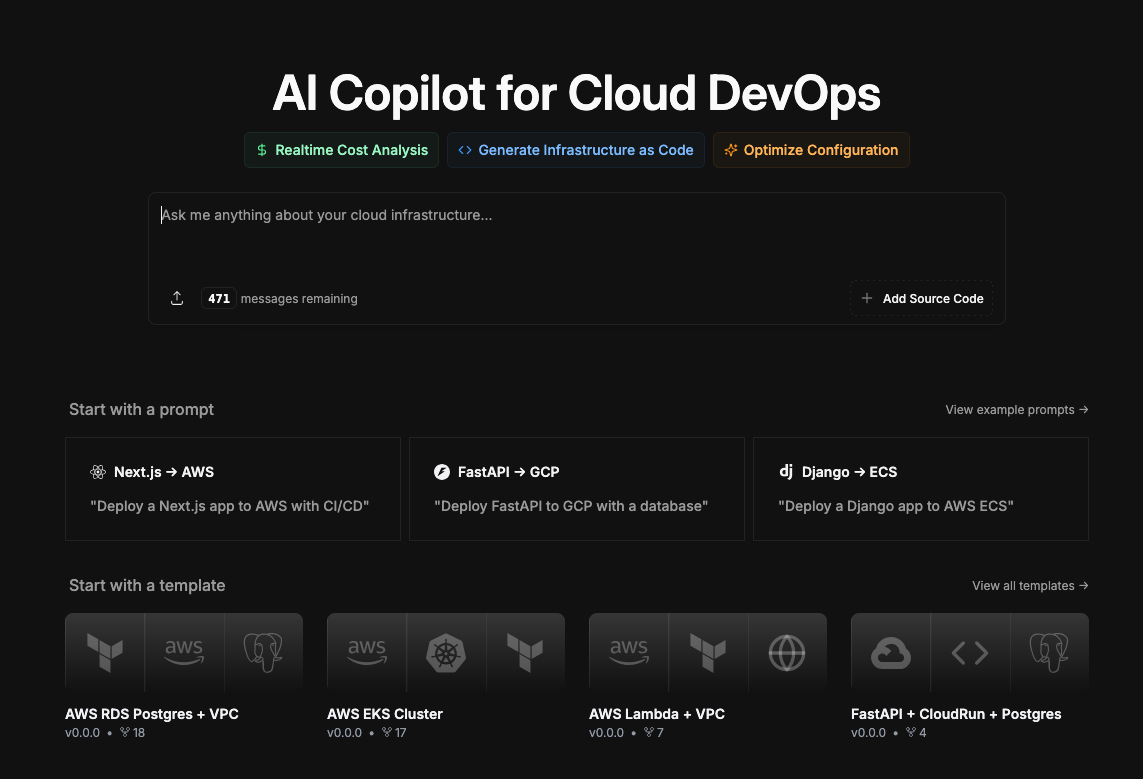Click the 'Start with a template' heading
The image size is (1143, 779).
point(147,586)
